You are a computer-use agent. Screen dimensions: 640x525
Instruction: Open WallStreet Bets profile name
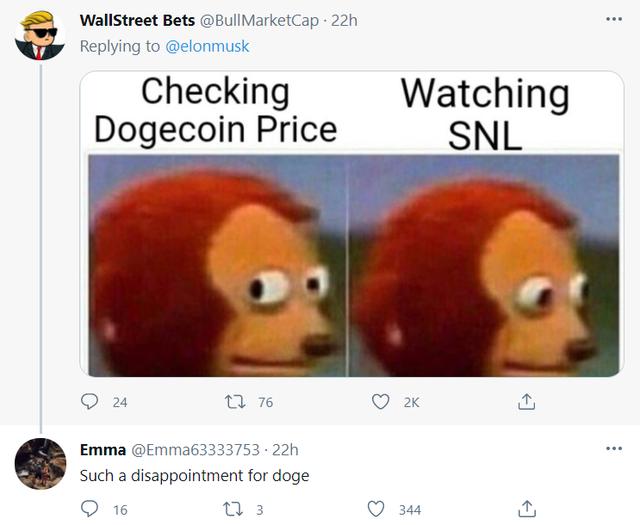pos(137,20)
